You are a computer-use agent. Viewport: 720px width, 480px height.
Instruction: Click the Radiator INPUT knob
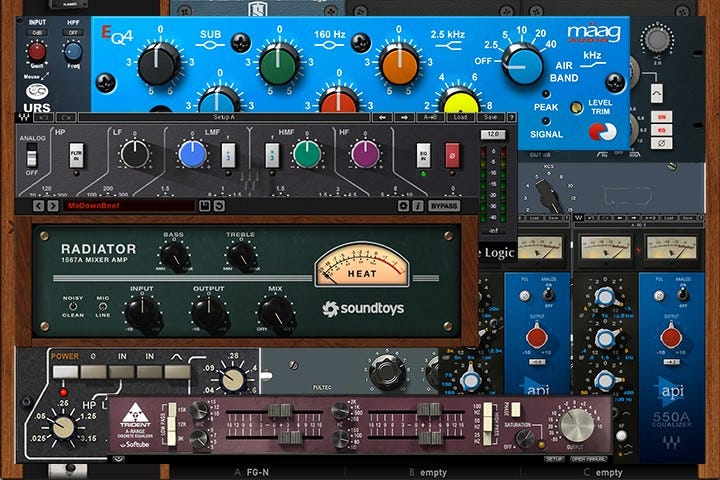click(x=143, y=314)
